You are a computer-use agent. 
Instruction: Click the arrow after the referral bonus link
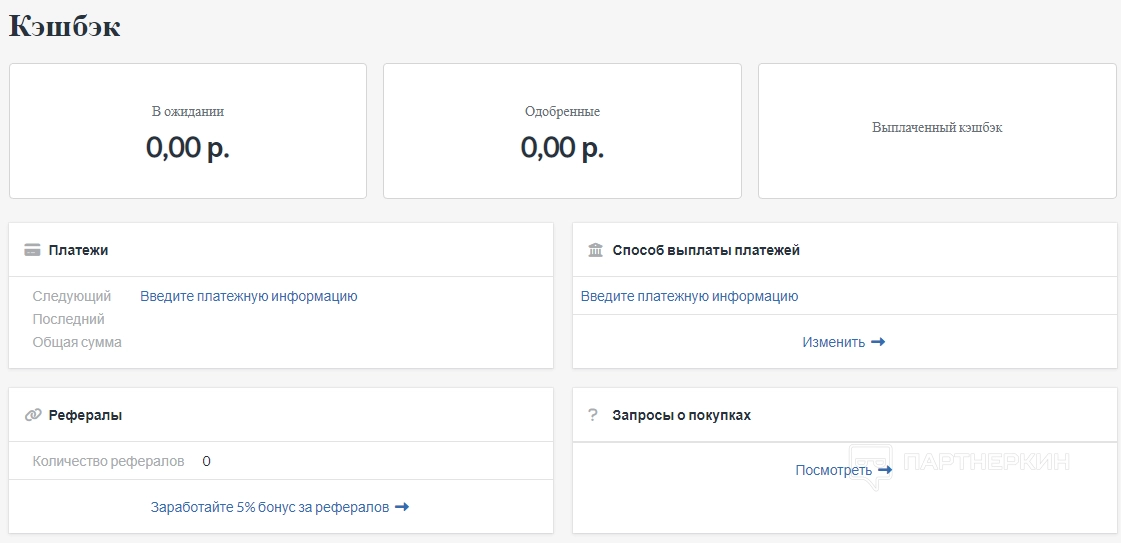(402, 507)
